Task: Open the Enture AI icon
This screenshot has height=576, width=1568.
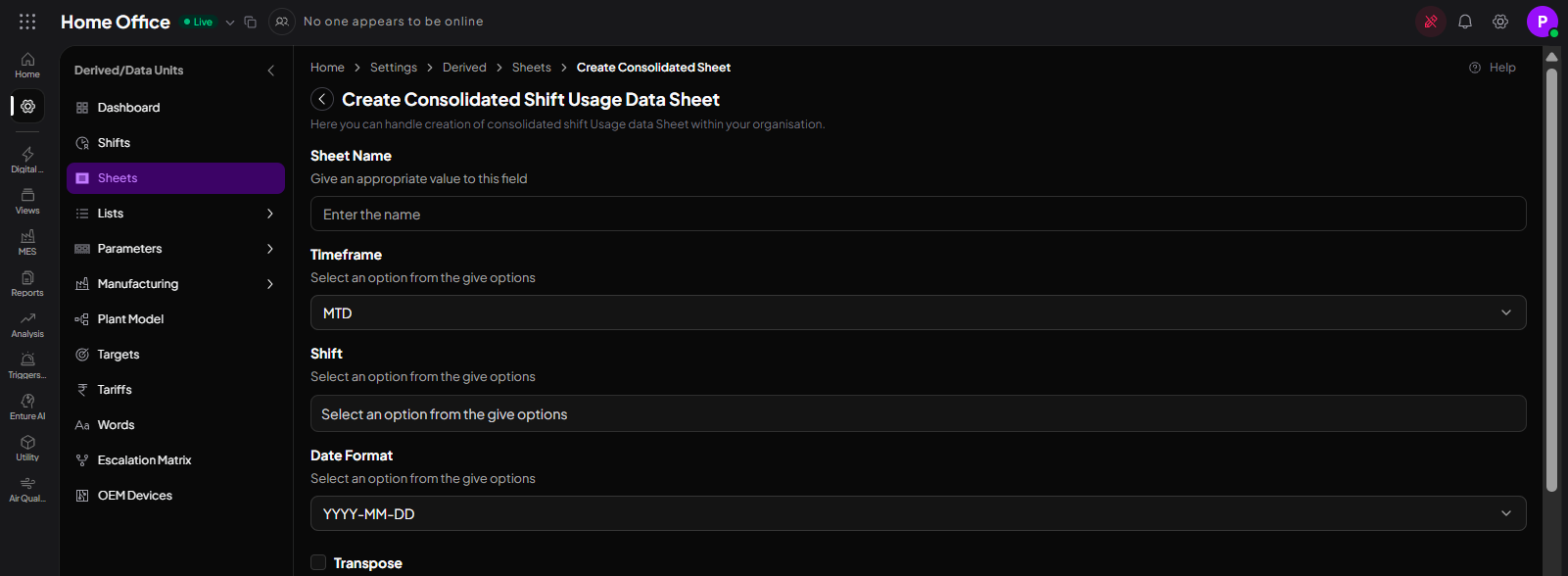Action: [27, 408]
